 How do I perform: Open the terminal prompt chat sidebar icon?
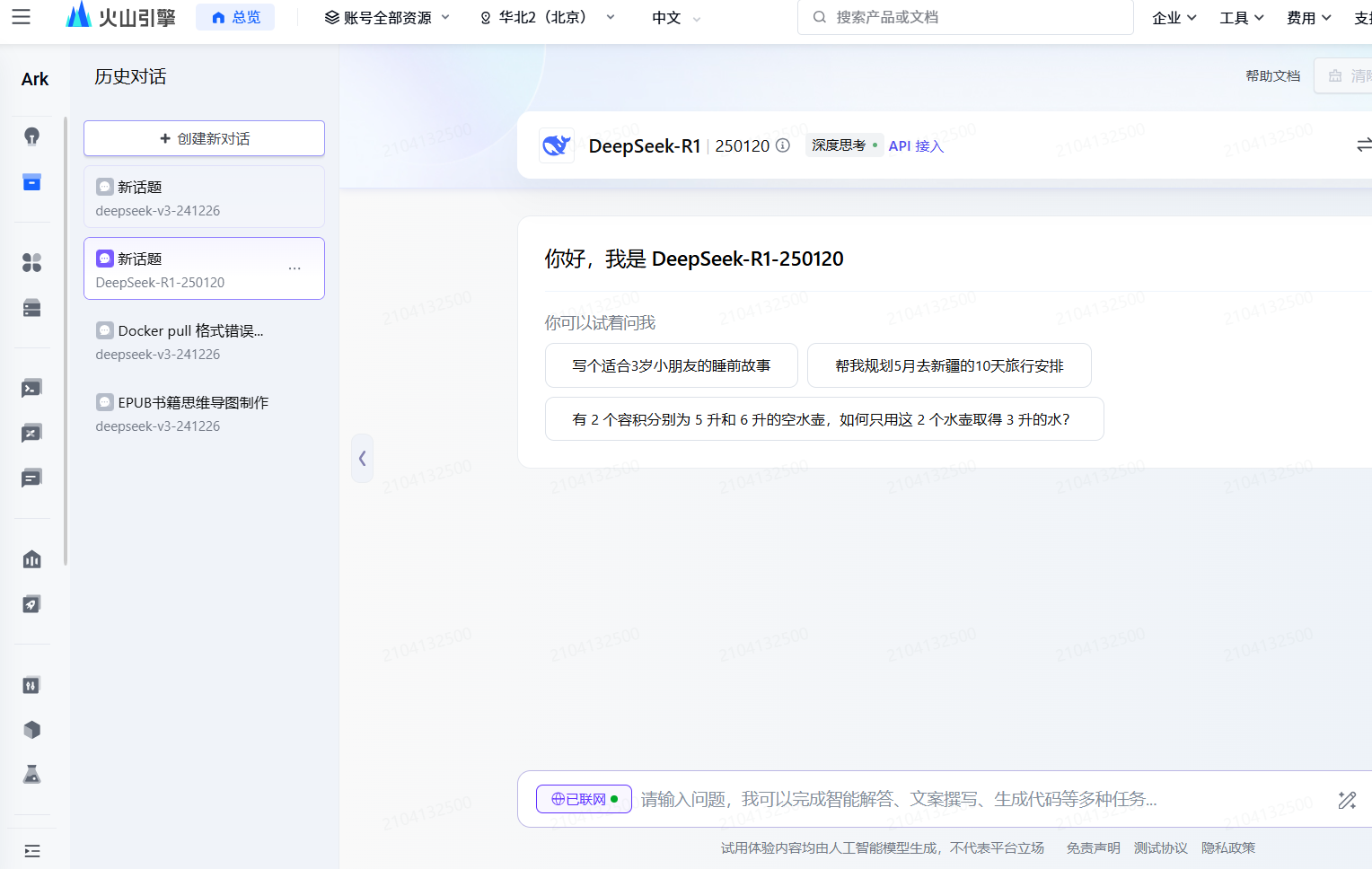32,389
